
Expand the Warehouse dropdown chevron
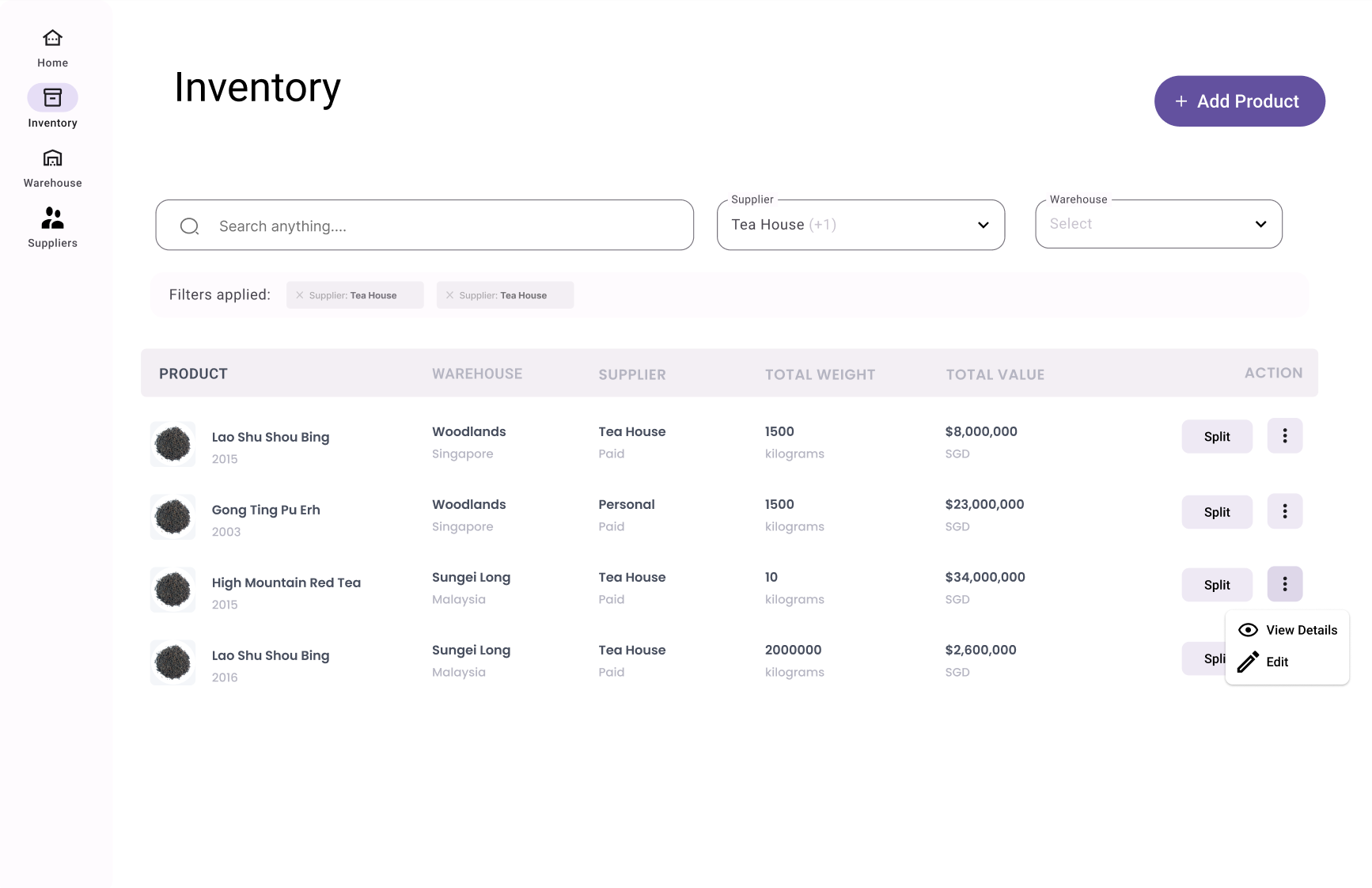pos(1260,224)
